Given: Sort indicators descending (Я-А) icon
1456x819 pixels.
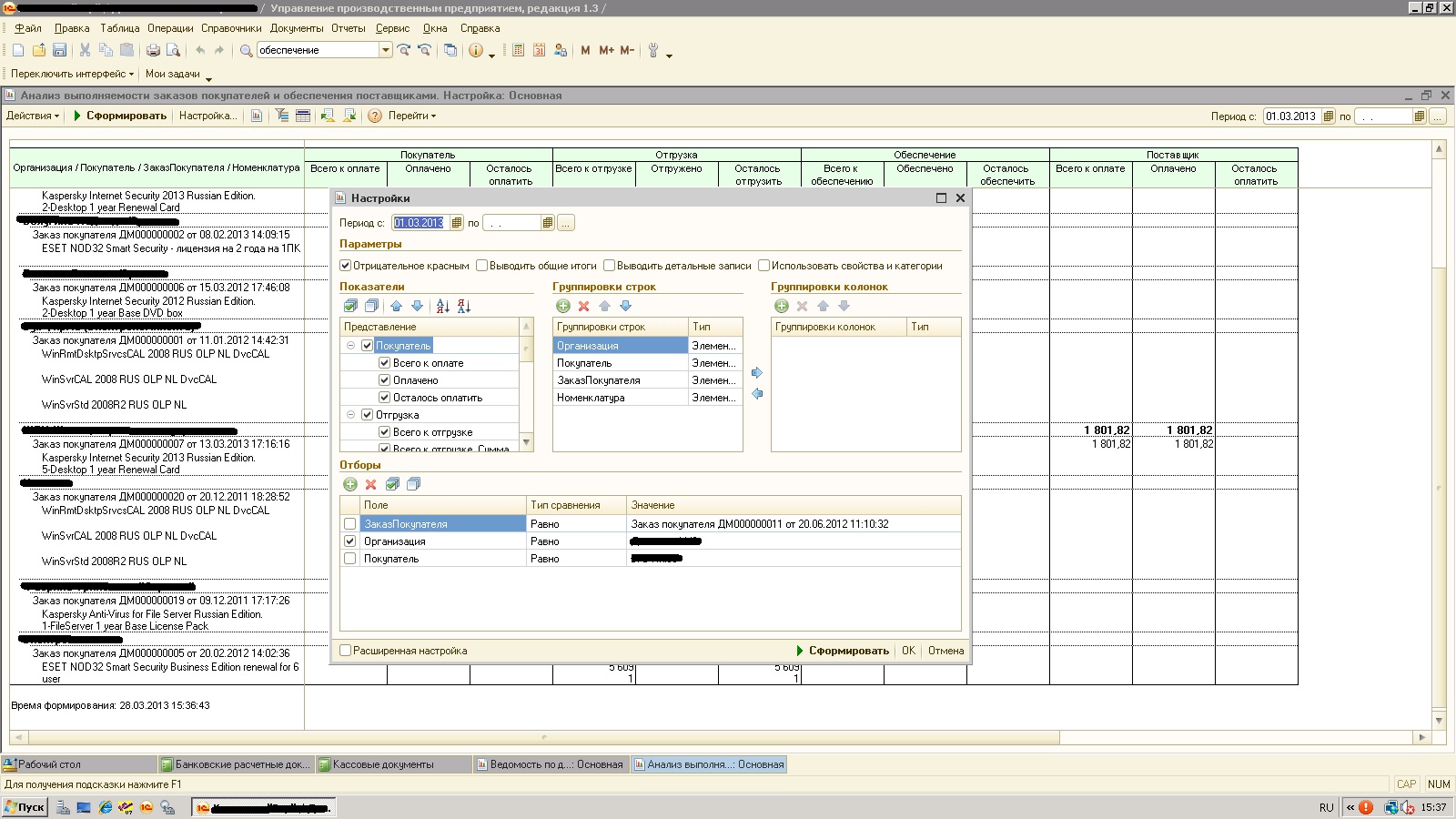Looking at the screenshot, I should [464, 306].
